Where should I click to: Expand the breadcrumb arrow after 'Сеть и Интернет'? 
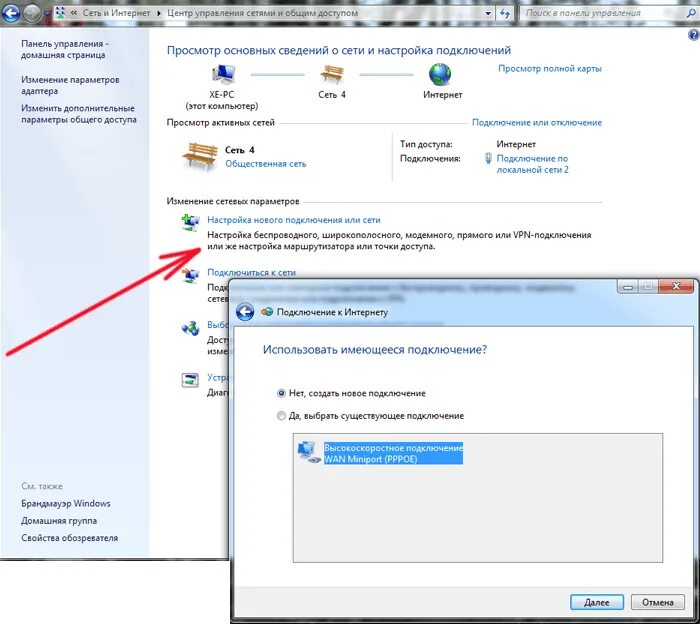tap(158, 13)
